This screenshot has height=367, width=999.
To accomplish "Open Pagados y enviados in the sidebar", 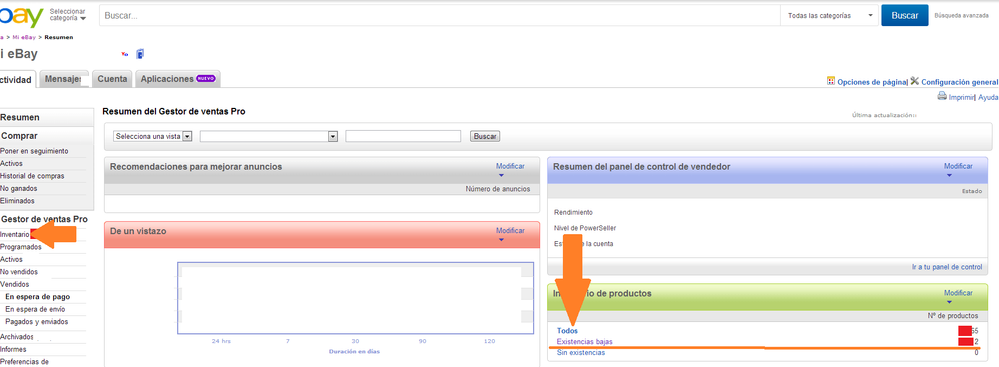I will (x=36, y=322).
